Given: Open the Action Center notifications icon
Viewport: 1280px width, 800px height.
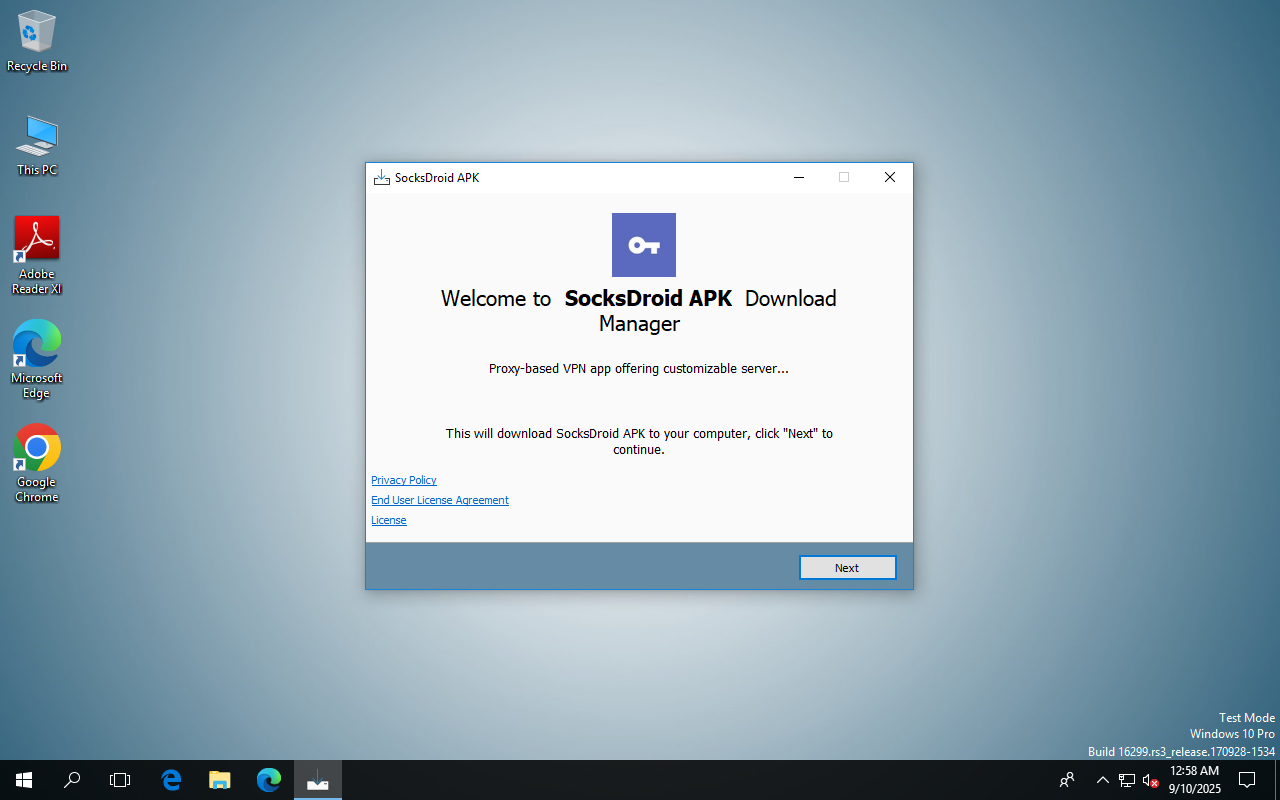Looking at the screenshot, I should [x=1247, y=780].
